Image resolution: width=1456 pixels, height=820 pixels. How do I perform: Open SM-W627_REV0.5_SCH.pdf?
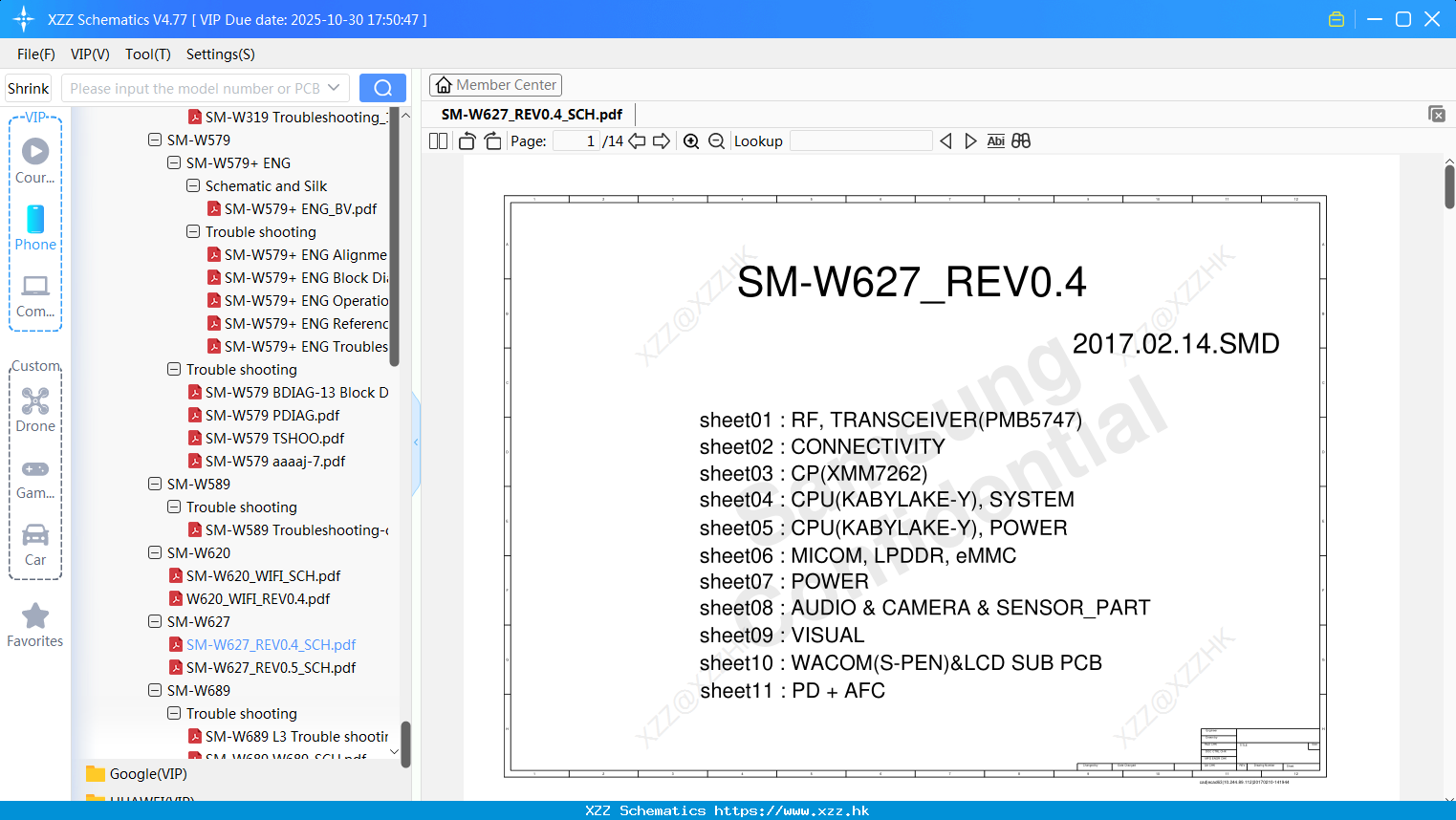pyautogui.click(x=271, y=667)
